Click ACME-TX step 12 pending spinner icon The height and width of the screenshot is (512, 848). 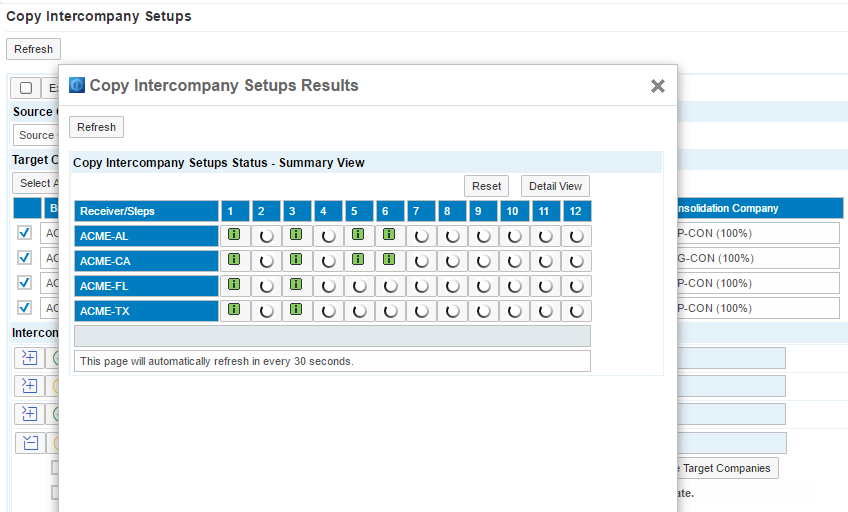576,311
